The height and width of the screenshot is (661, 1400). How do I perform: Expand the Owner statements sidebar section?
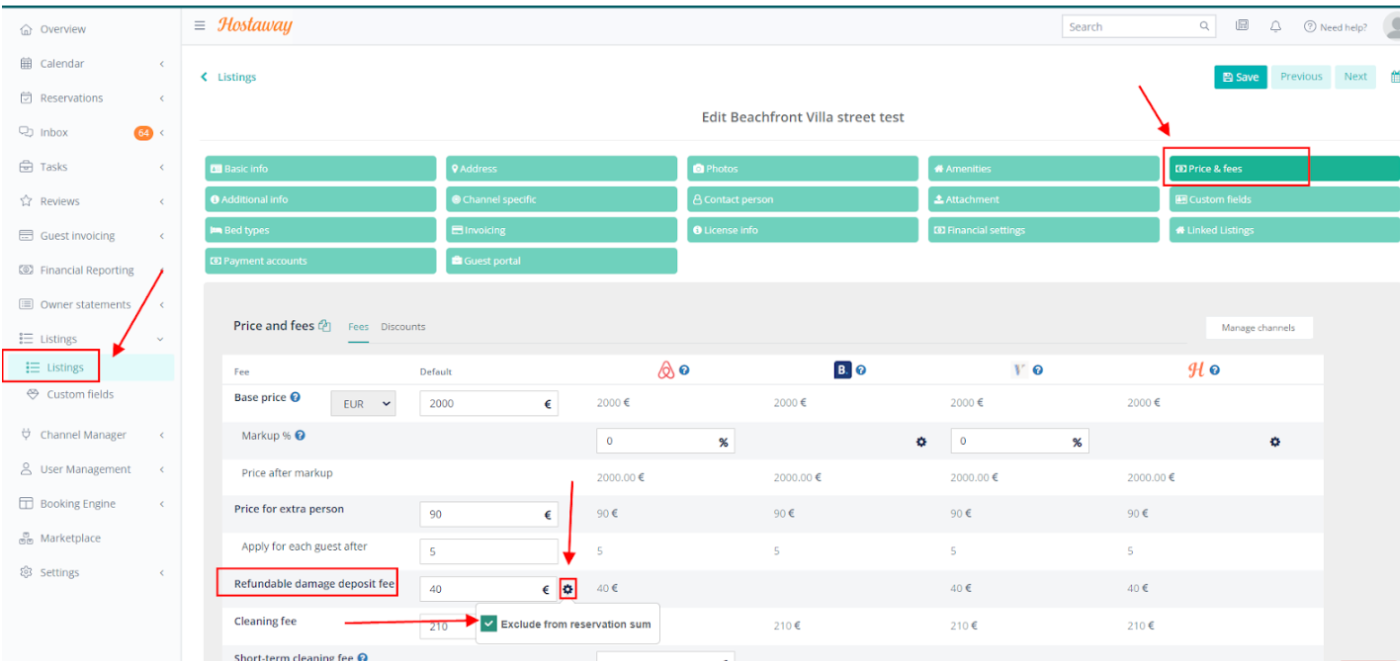tap(162, 305)
